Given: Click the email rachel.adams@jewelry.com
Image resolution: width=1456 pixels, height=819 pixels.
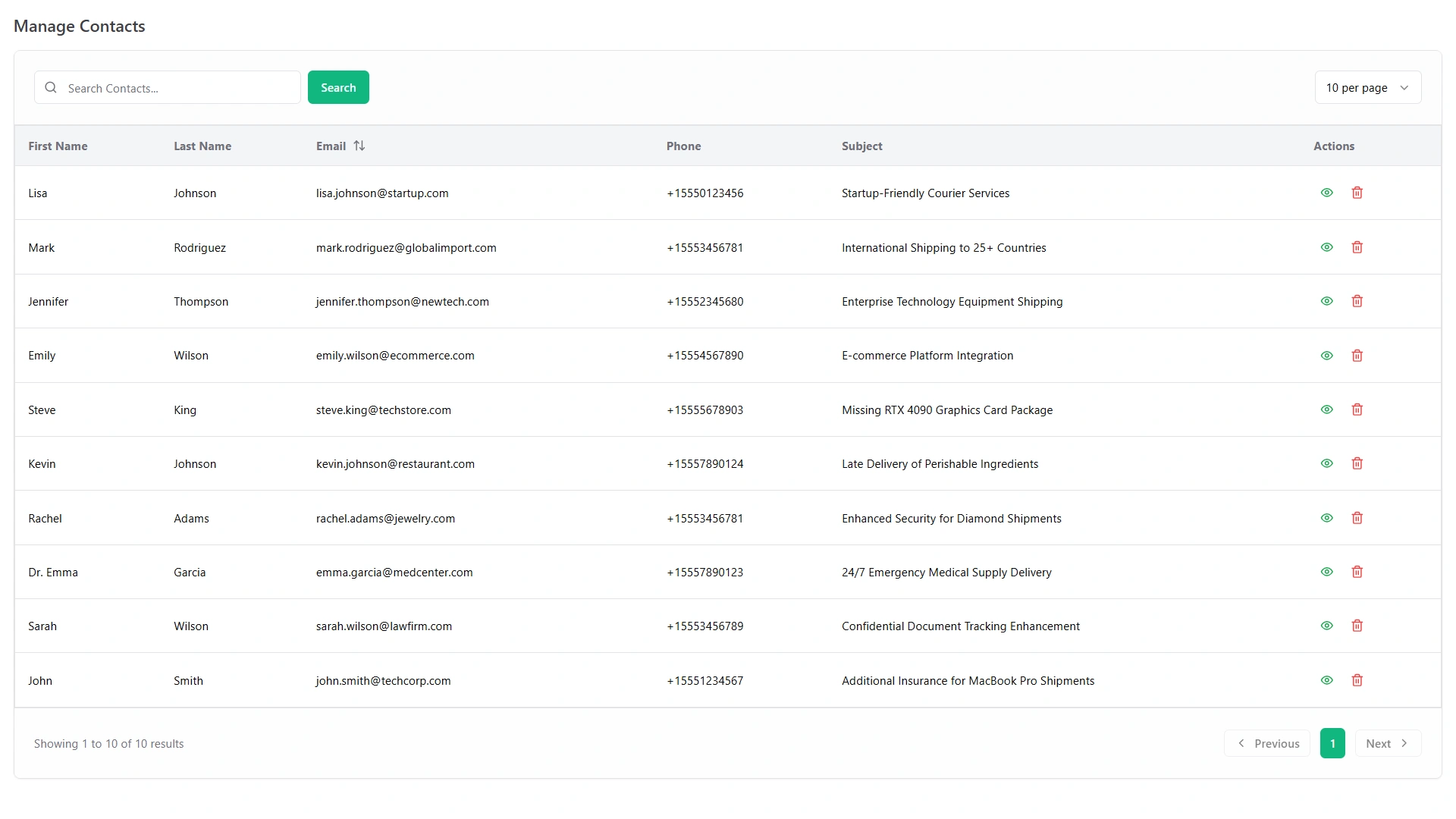Looking at the screenshot, I should pos(385,519).
